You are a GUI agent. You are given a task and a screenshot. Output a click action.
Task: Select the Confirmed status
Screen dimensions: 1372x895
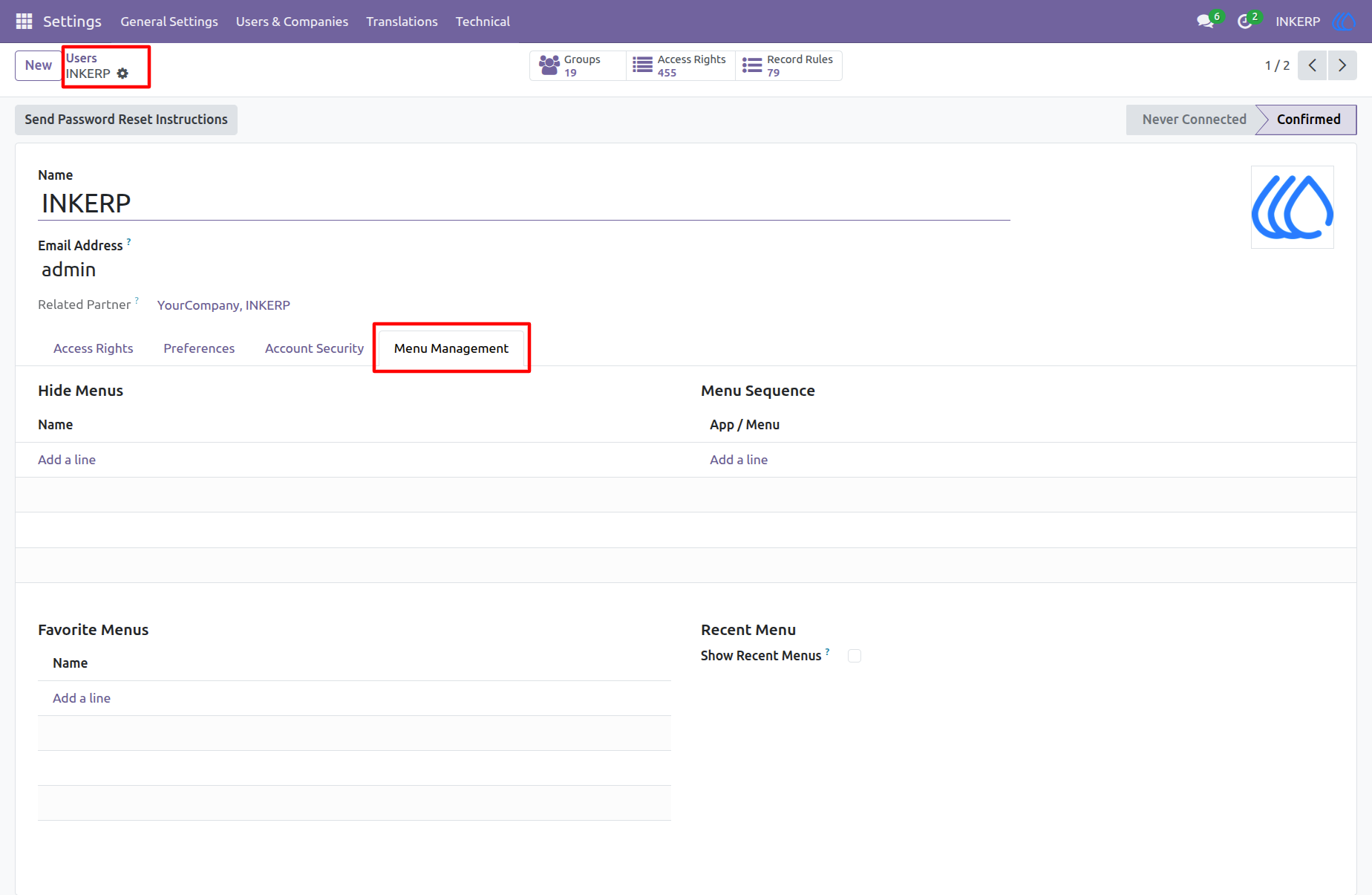tap(1308, 120)
